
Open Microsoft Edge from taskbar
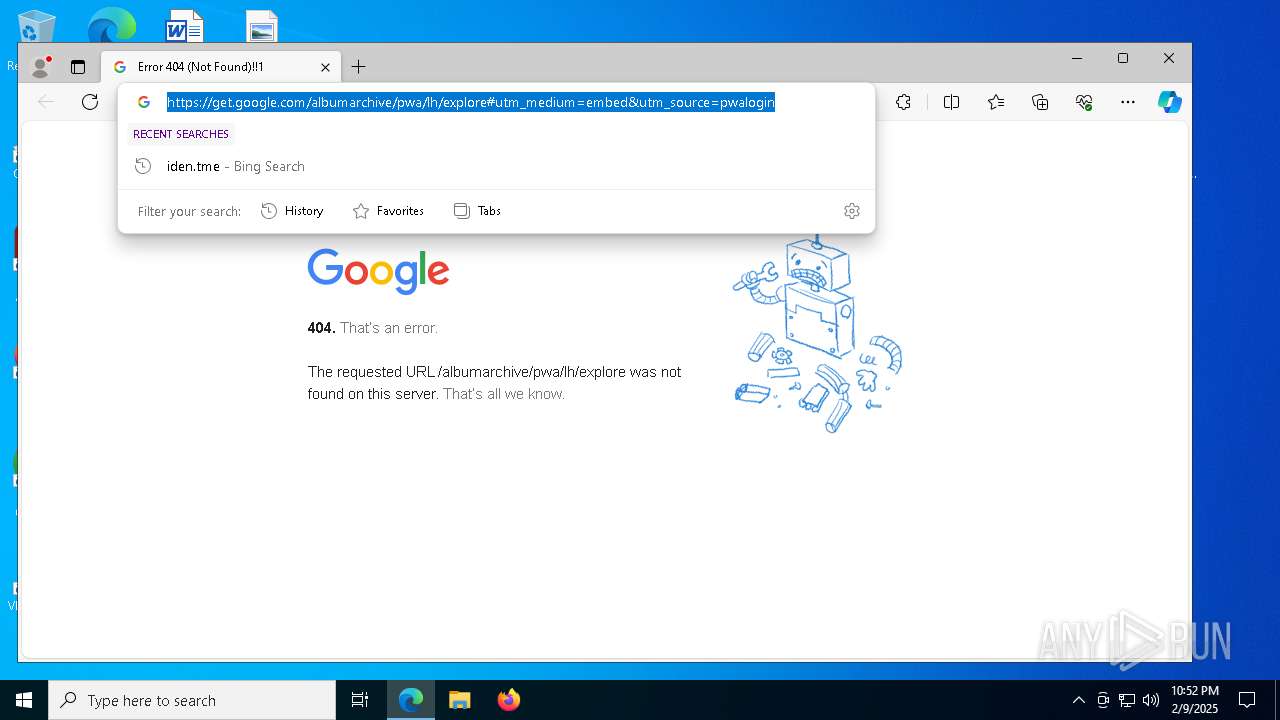[411, 700]
